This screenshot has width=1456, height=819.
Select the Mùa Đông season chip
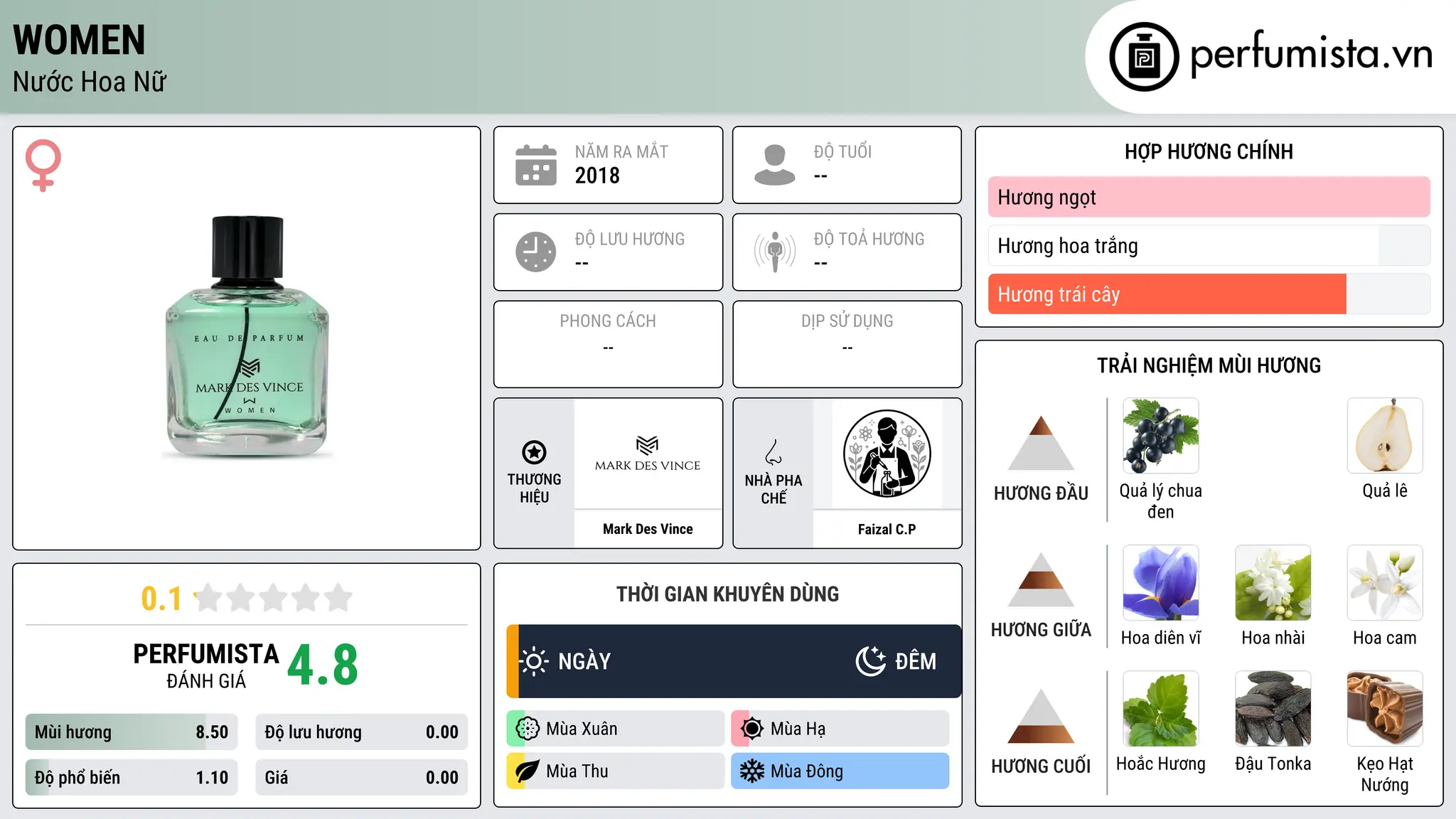(840, 771)
